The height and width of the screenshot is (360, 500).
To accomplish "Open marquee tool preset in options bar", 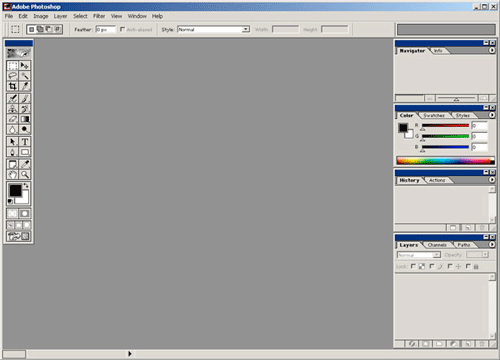I will (x=15, y=29).
